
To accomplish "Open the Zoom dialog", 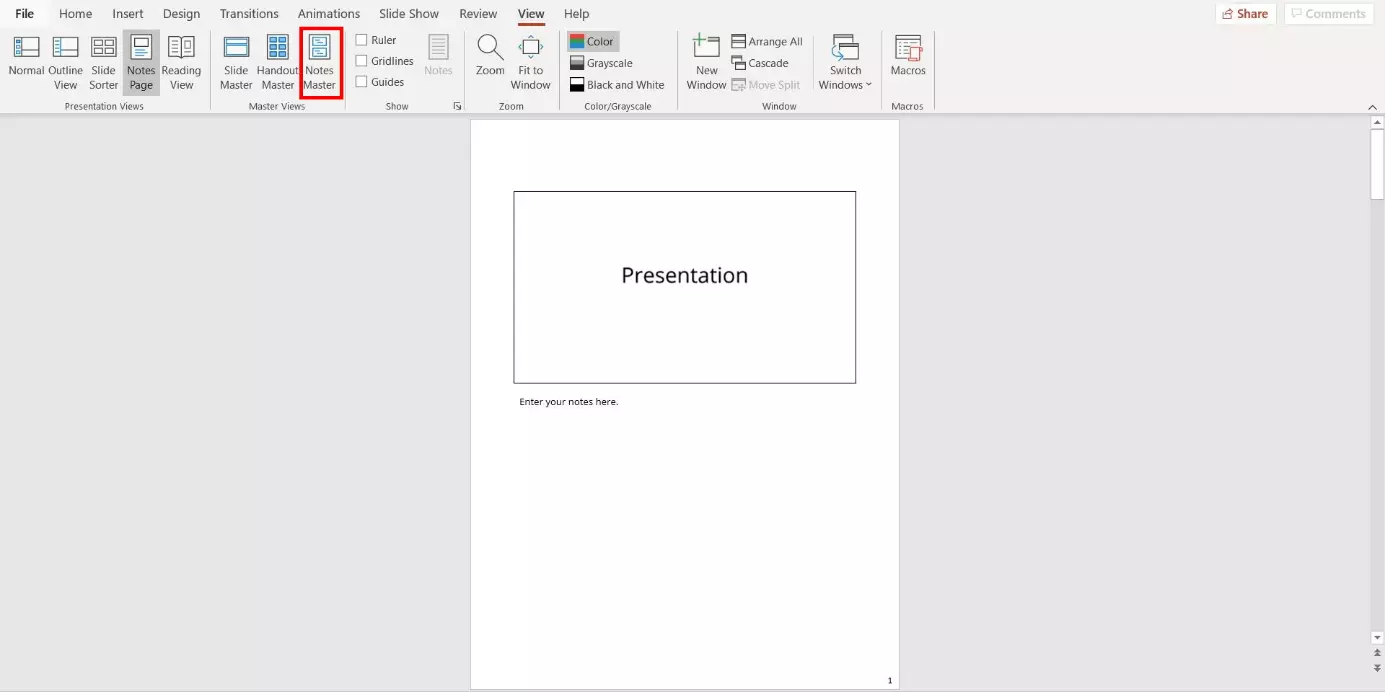I will tap(490, 56).
